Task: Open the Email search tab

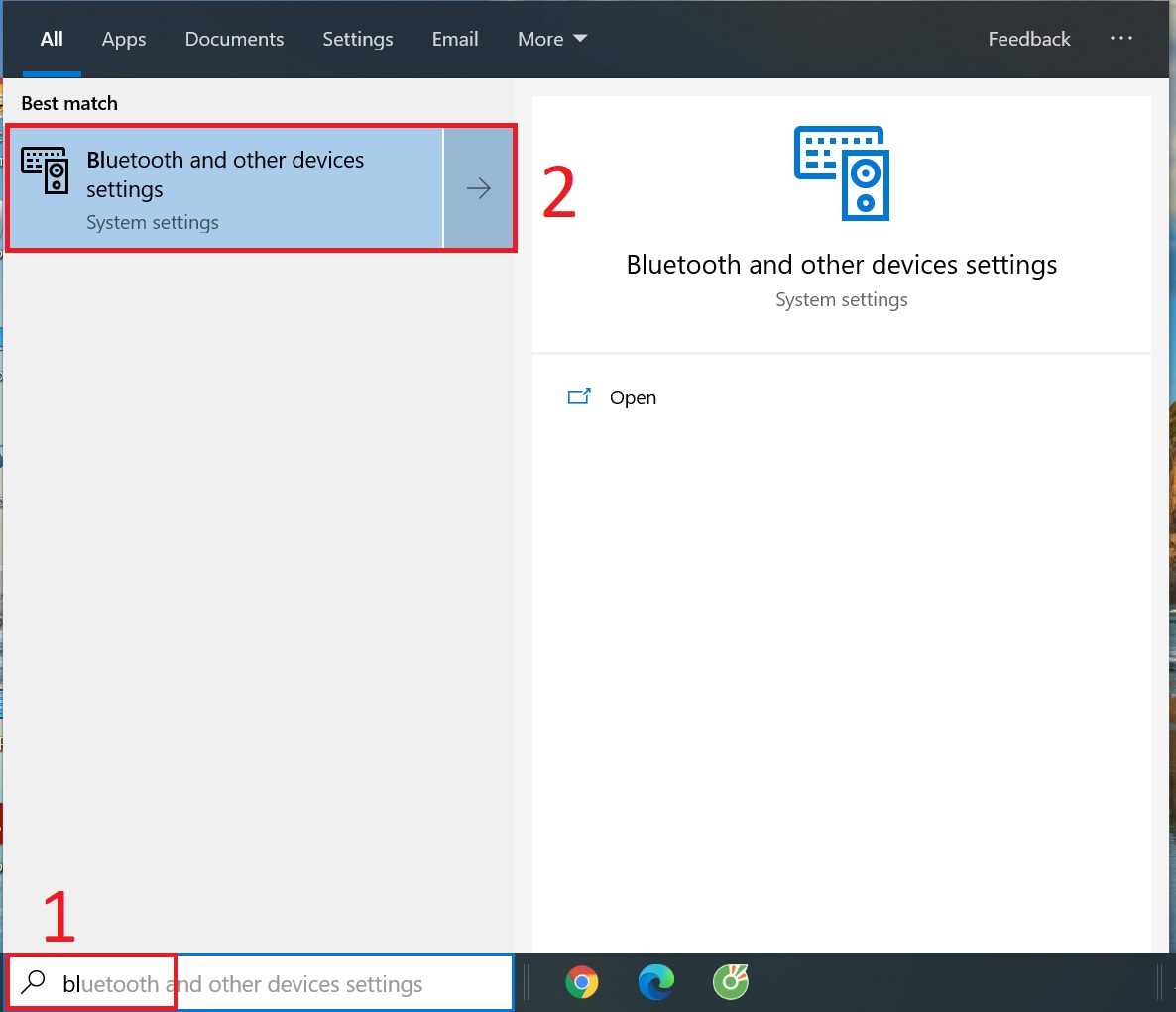Action: 454,39
